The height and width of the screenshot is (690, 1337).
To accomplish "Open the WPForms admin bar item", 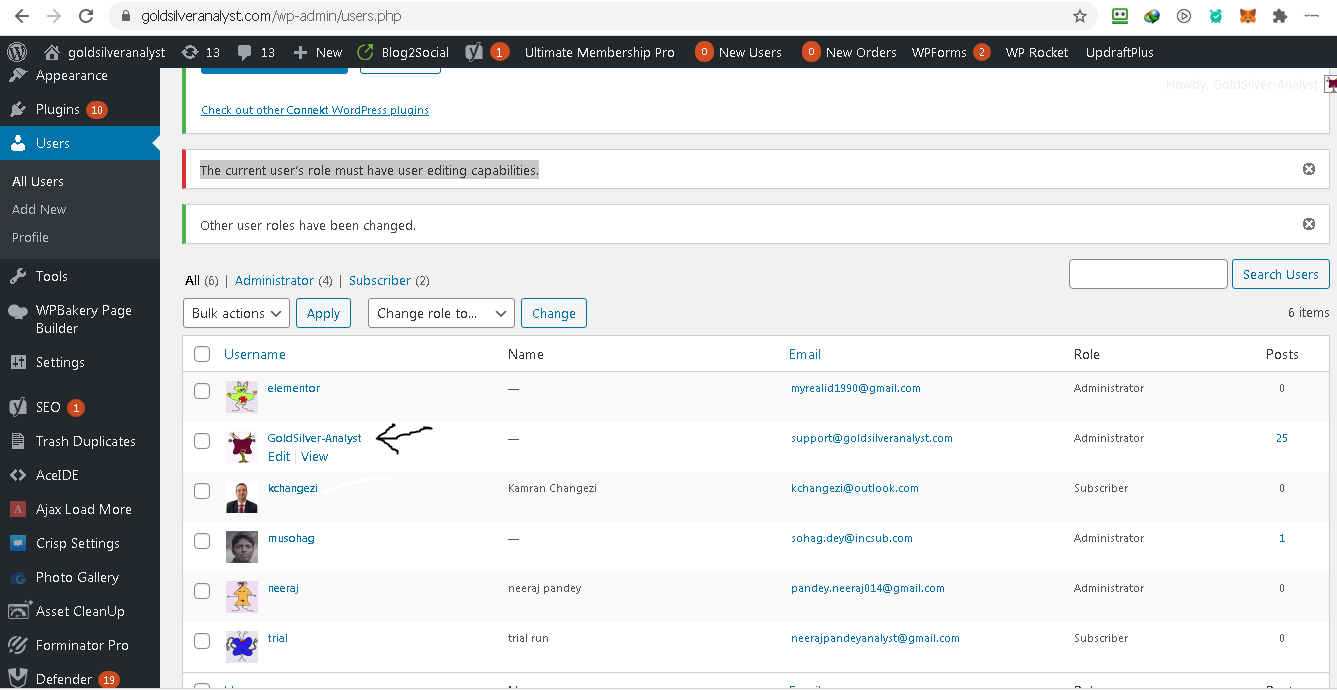I will pyautogui.click(x=951, y=52).
